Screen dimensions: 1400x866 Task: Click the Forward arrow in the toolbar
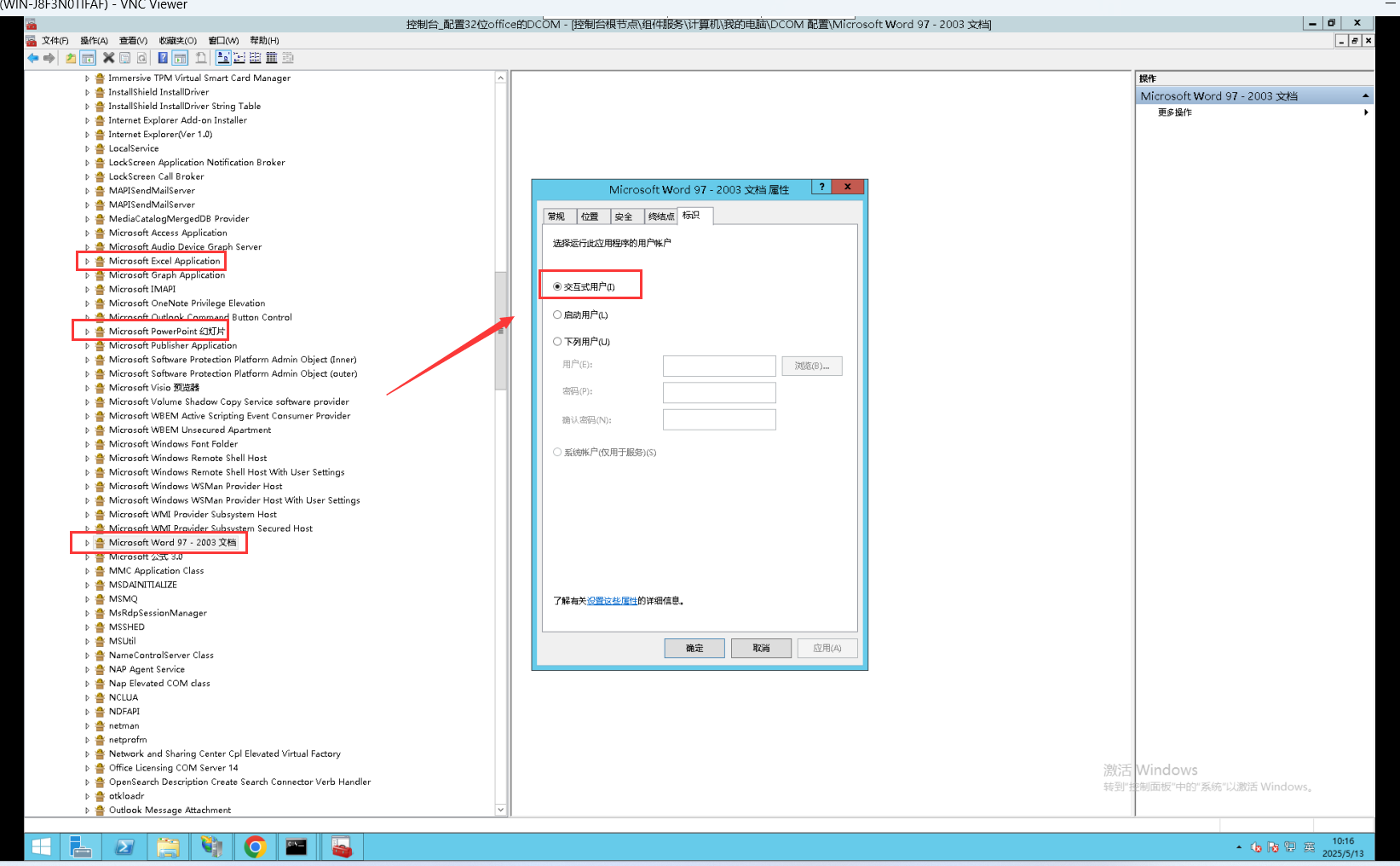pyautogui.click(x=49, y=58)
